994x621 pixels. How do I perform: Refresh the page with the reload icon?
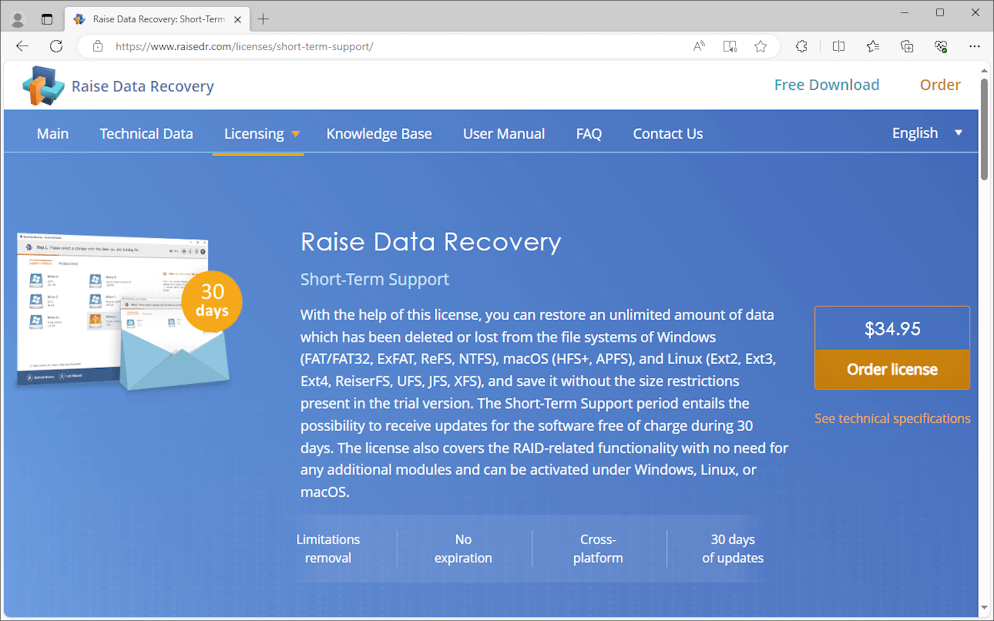(56, 46)
